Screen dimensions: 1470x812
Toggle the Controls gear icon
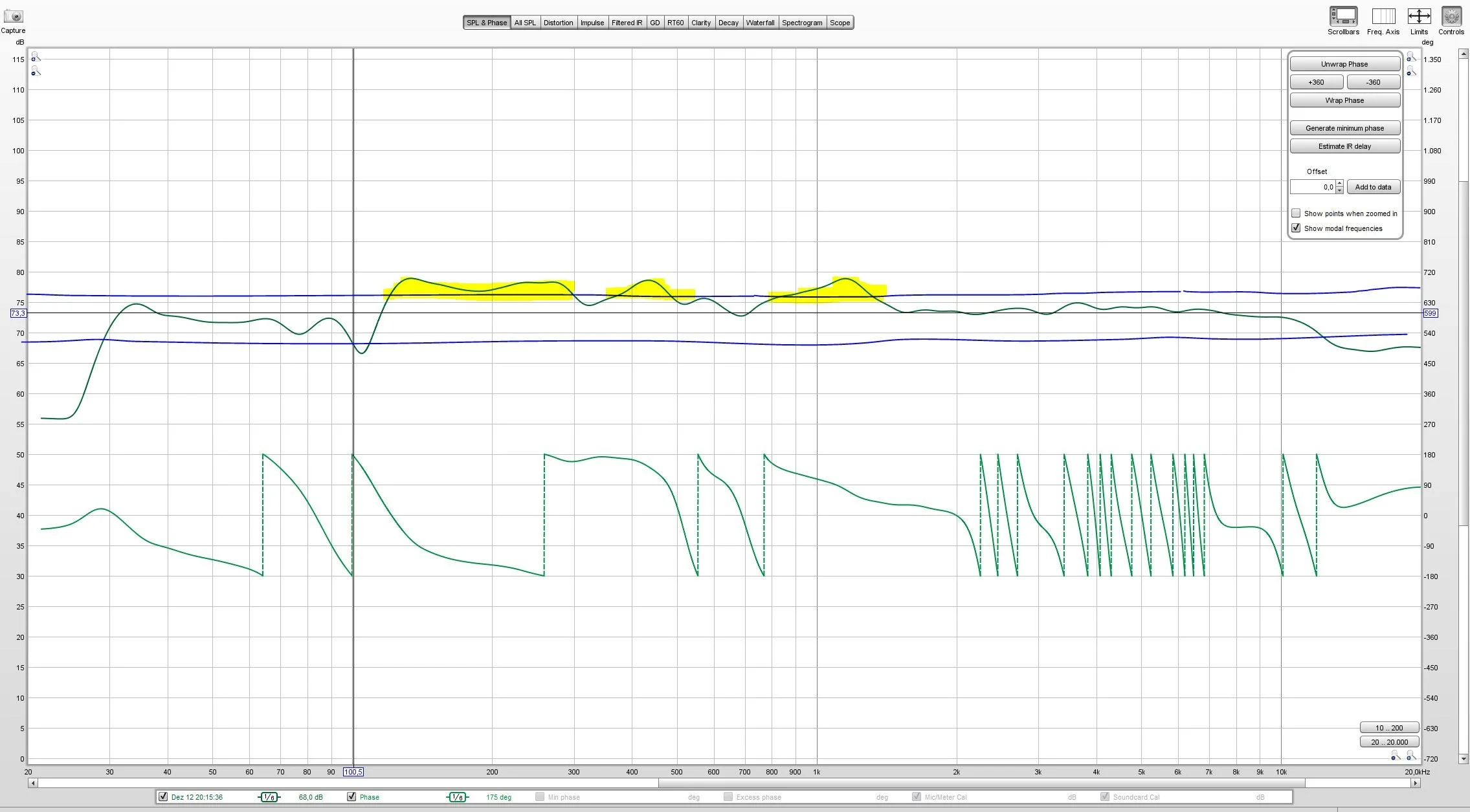point(1451,16)
